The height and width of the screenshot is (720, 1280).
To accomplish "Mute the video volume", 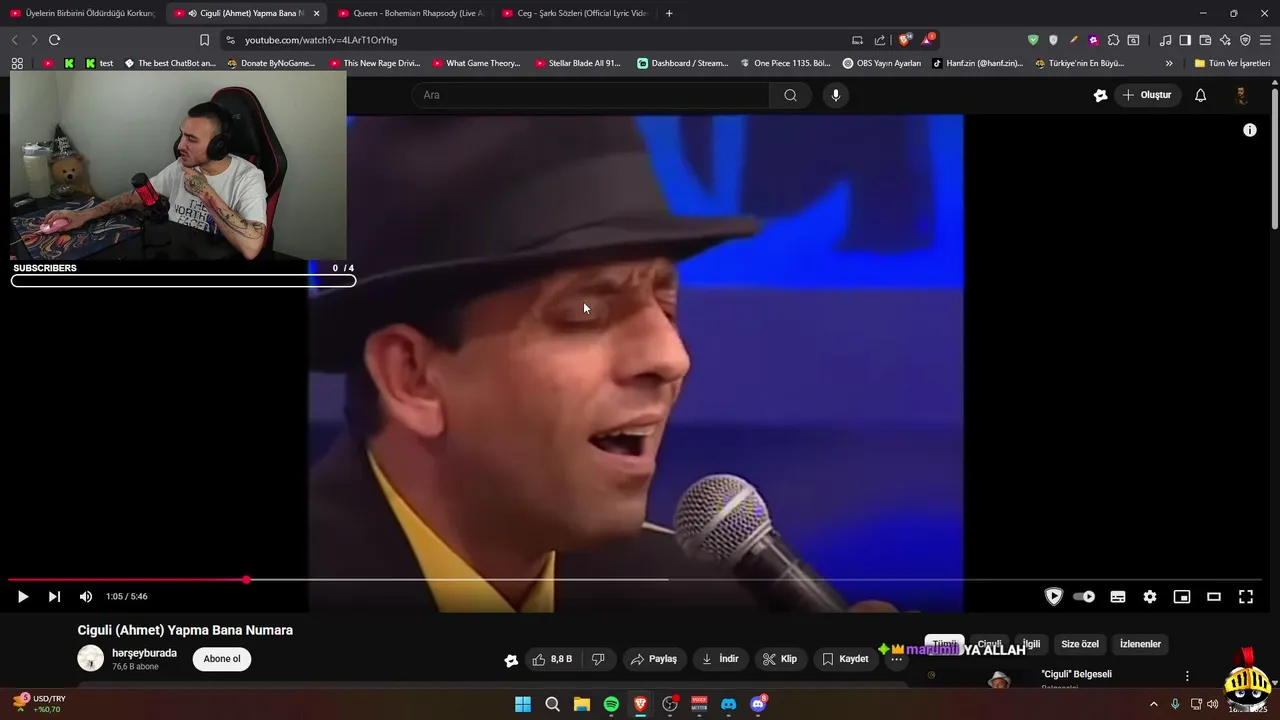I will point(86,597).
